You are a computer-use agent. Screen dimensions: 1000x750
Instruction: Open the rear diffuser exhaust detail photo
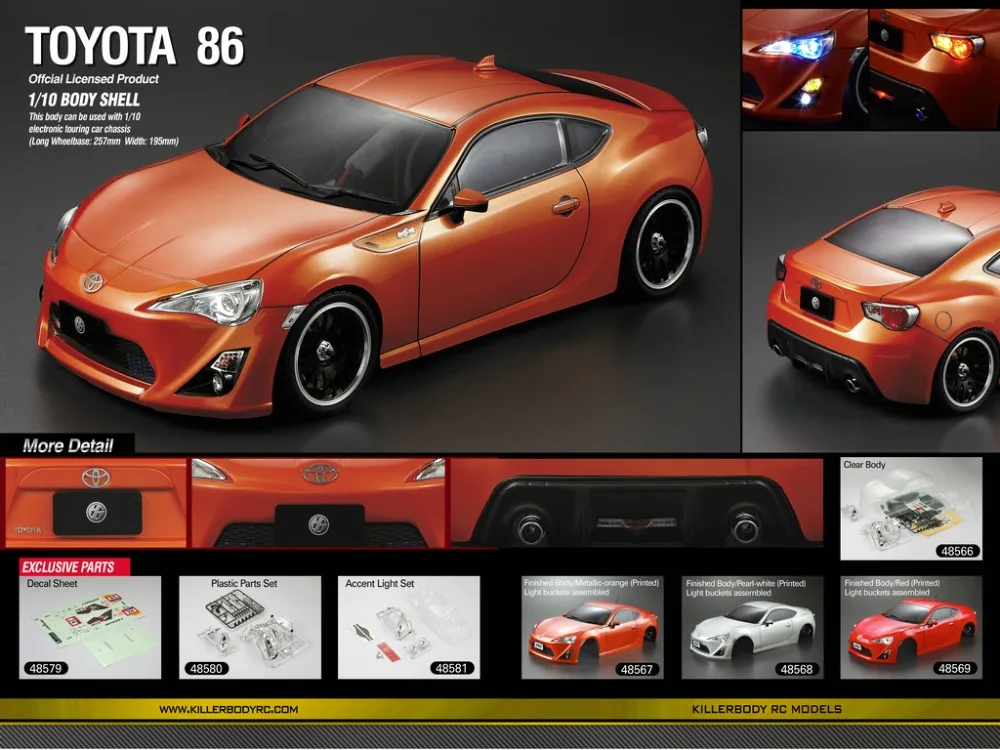(636, 503)
